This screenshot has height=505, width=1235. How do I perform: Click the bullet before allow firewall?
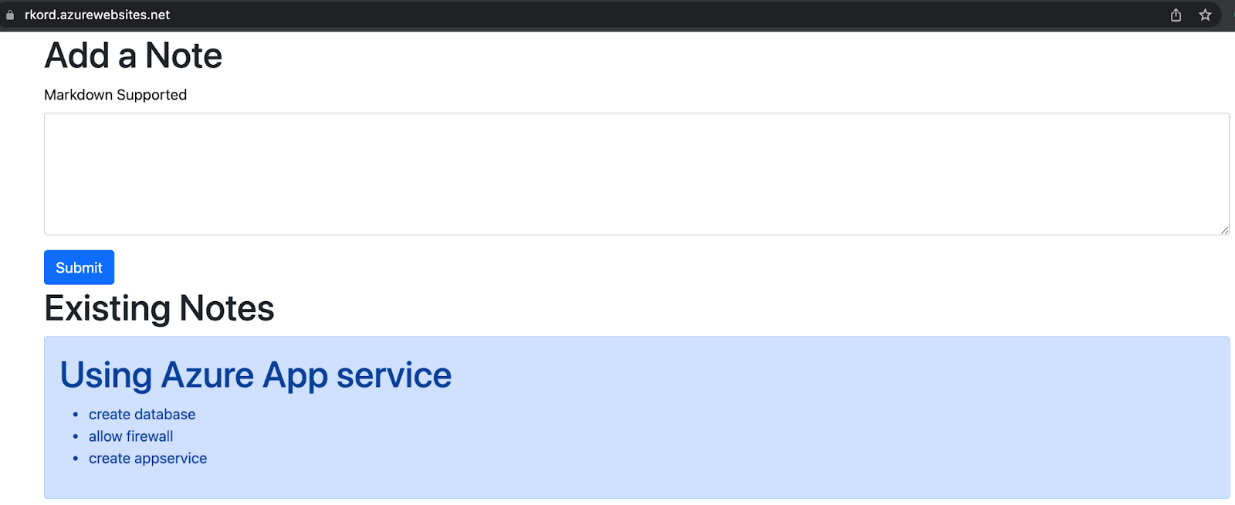tap(75, 437)
